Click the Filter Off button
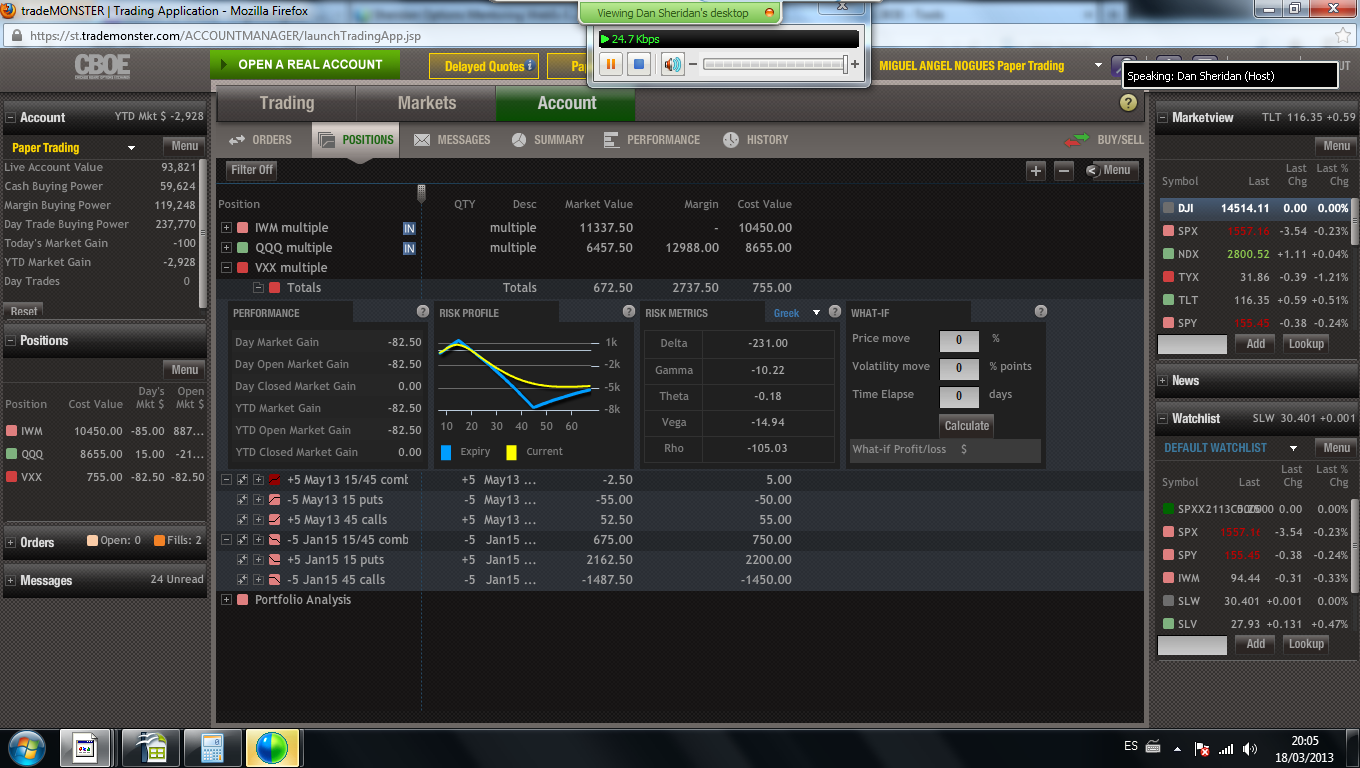Screen dimensions: 1360x768 point(252,170)
